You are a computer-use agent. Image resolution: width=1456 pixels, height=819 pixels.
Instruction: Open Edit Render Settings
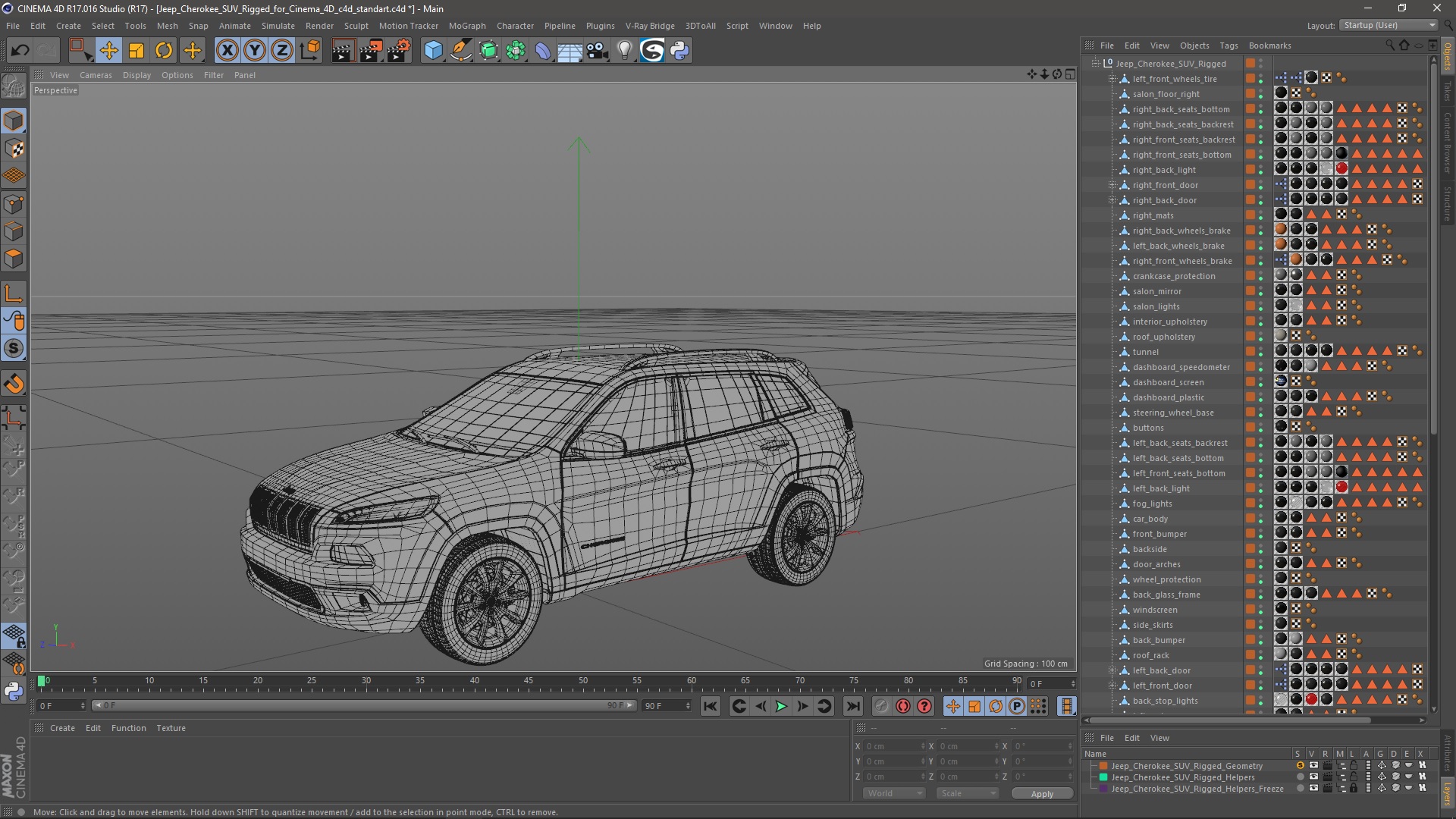coord(399,51)
